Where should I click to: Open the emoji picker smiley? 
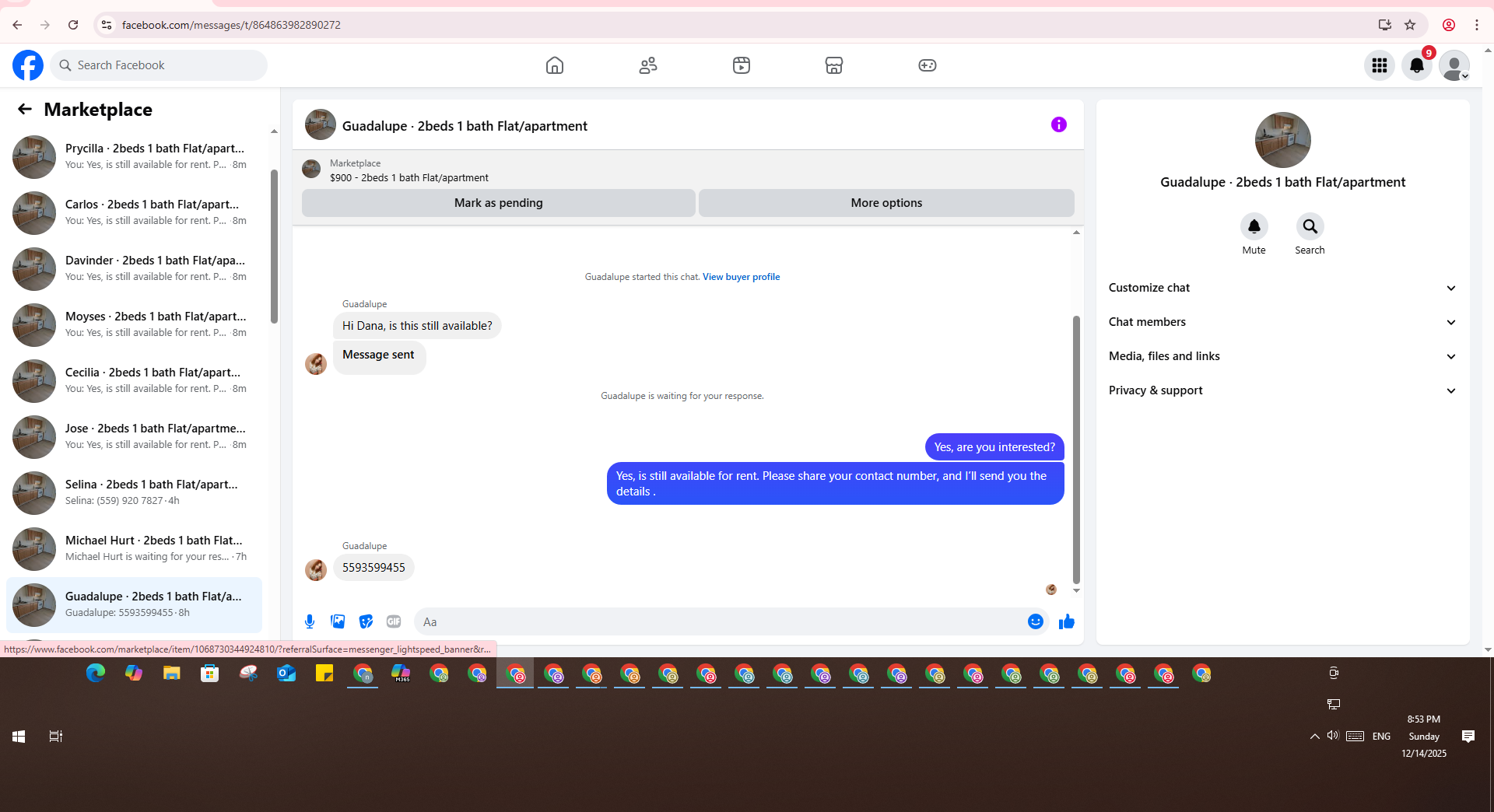point(1036,621)
